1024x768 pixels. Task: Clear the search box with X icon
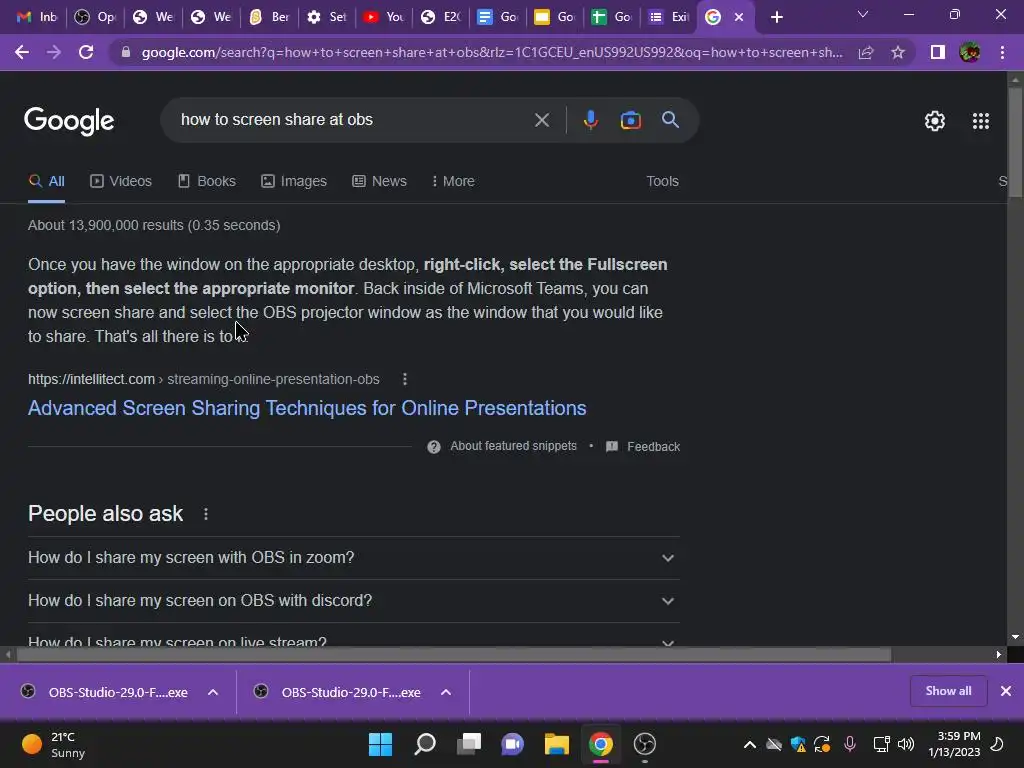point(541,120)
